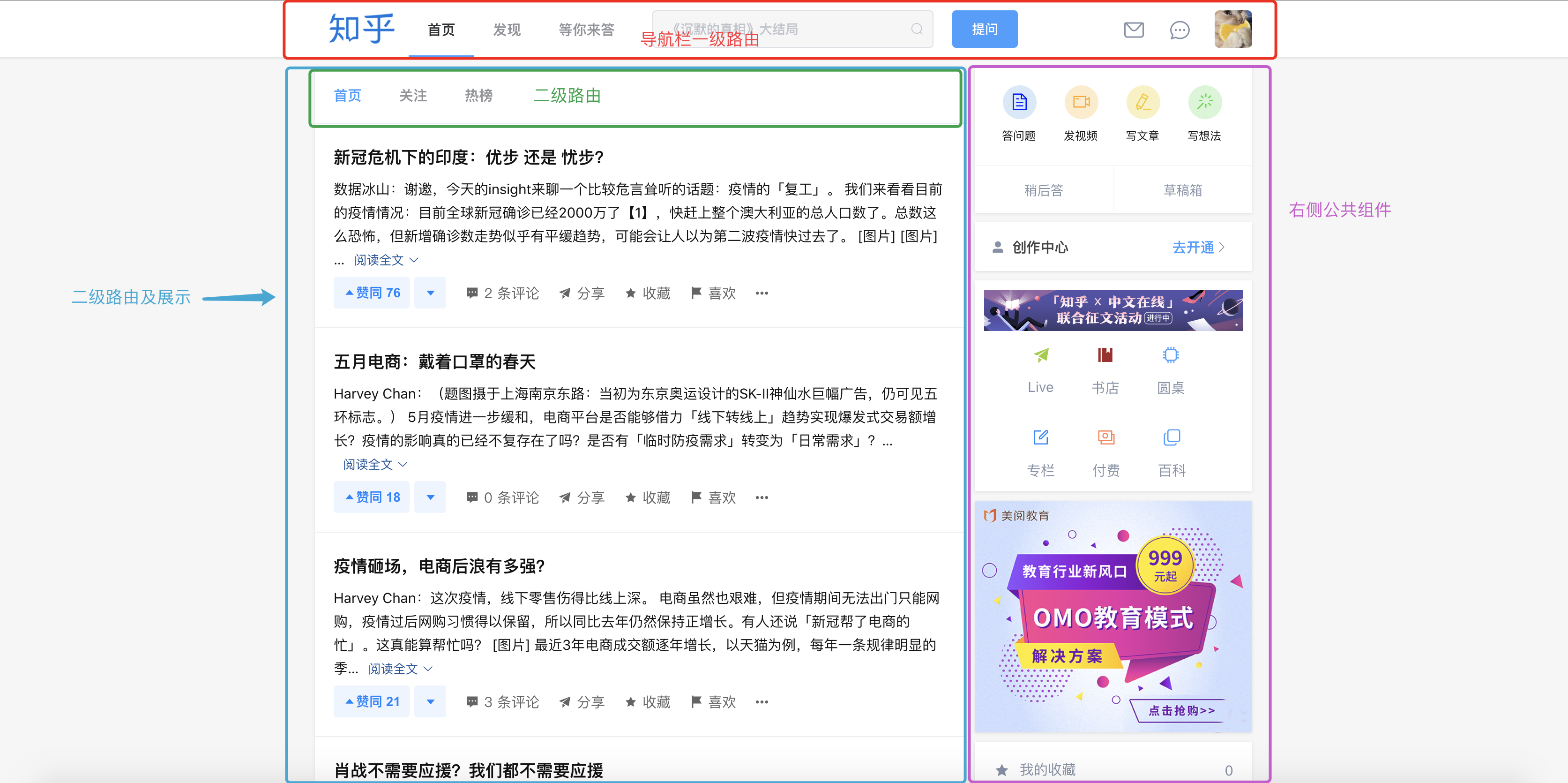Open the Live paper plane icon
This screenshot has width=1568, height=783.
(1040, 355)
